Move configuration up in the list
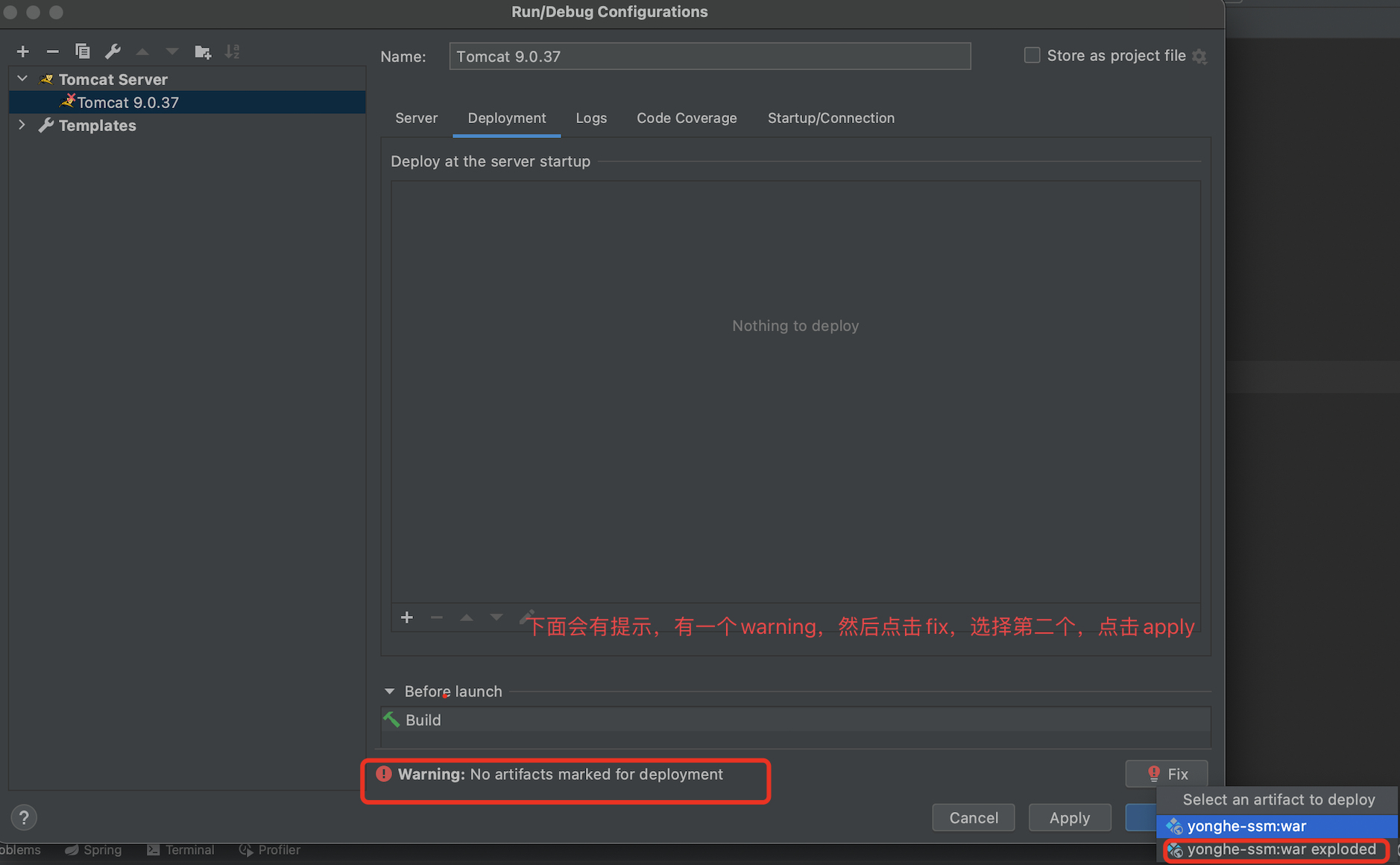 (x=142, y=51)
